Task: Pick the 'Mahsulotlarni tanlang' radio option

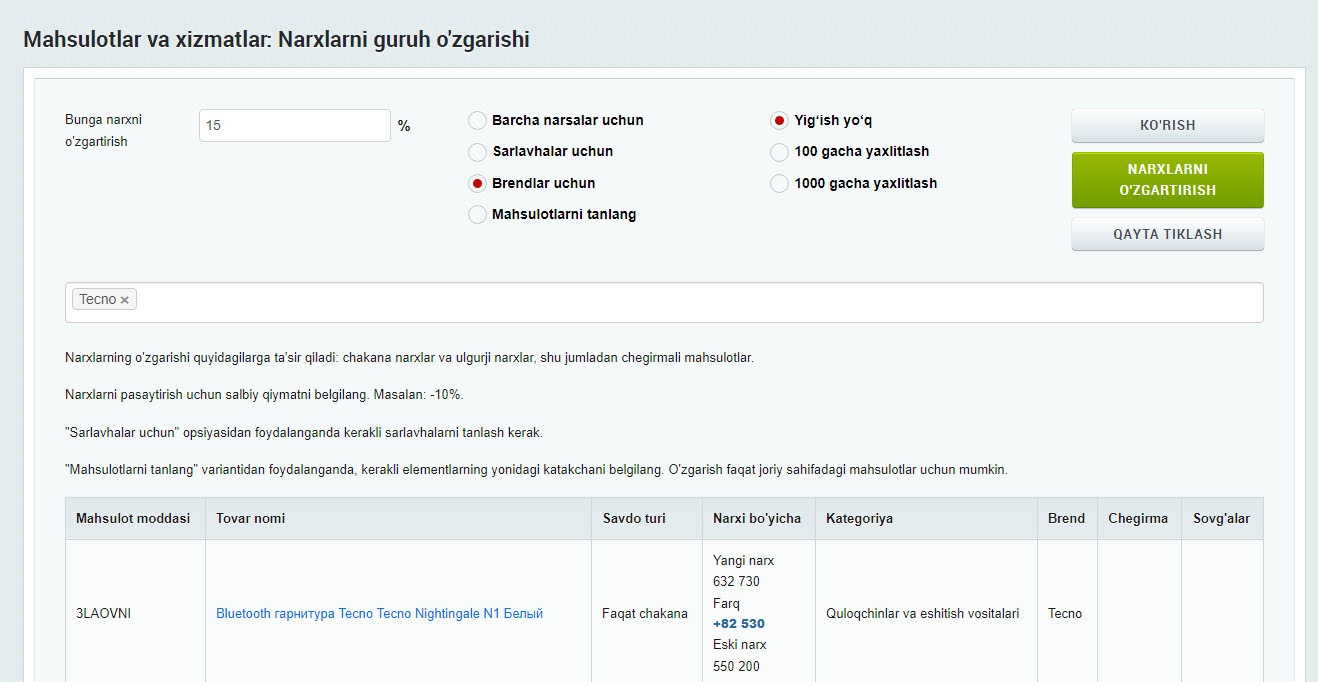Action: pos(478,214)
